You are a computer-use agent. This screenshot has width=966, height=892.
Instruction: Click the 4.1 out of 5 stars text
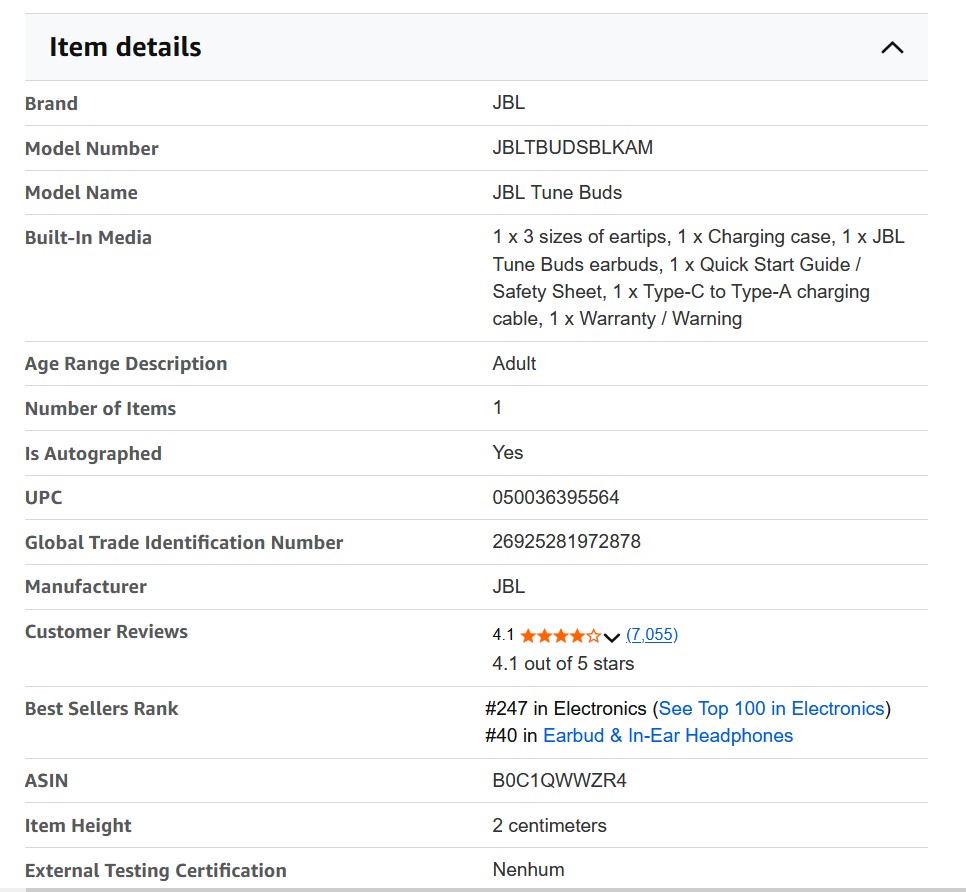pyautogui.click(x=563, y=664)
